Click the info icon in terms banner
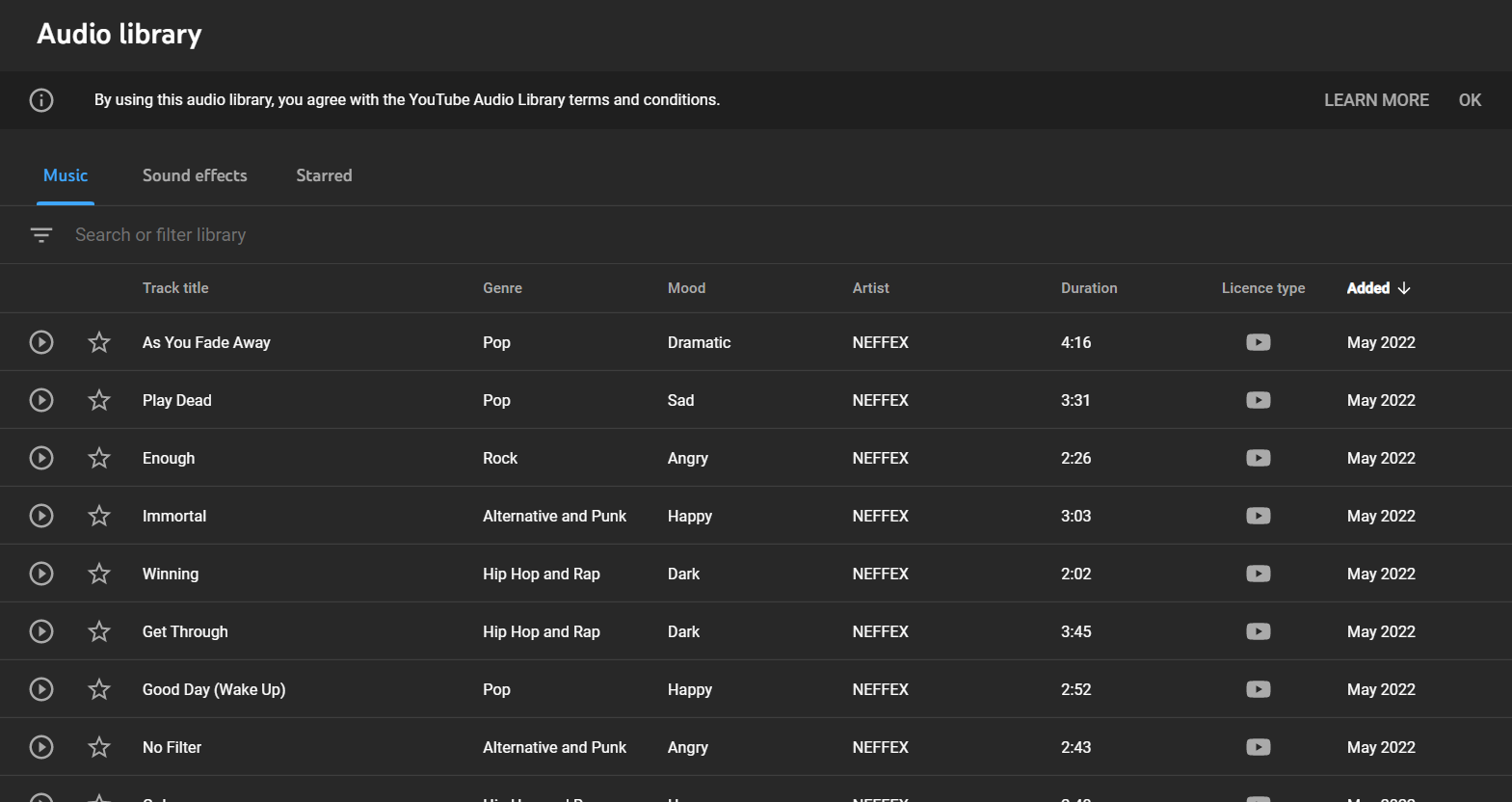Screen dimensions: 1512x802 tap(41, 100)
